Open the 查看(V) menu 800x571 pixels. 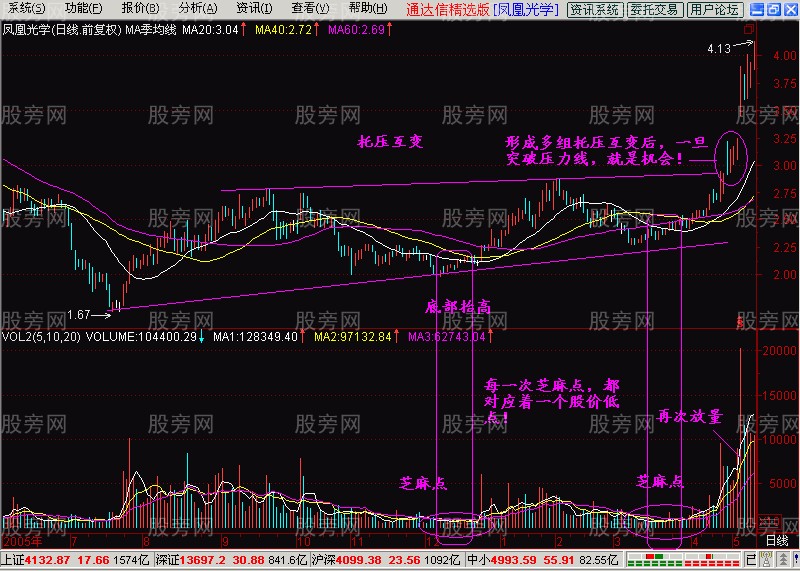[310, 9]
